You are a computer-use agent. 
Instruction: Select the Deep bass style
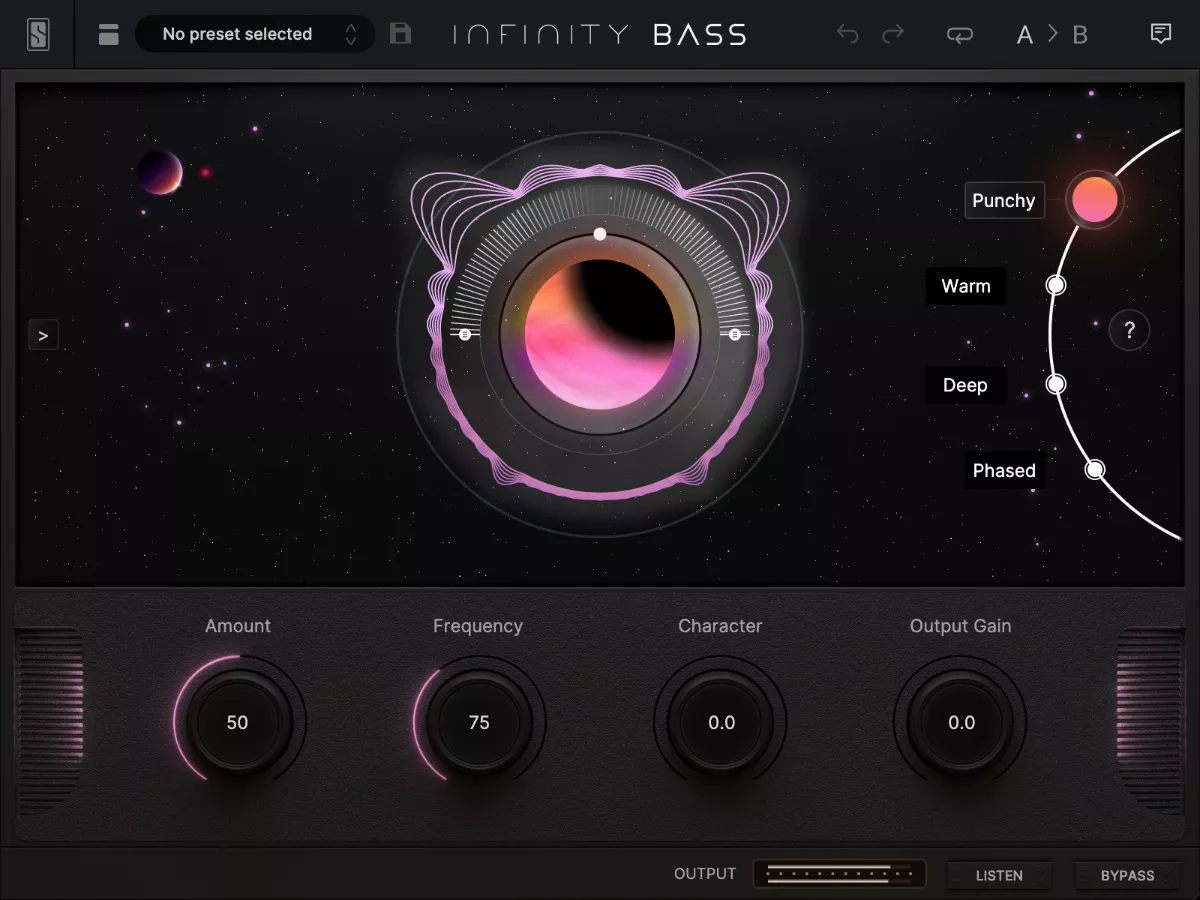pyautogui.click(x=965, y=384)
